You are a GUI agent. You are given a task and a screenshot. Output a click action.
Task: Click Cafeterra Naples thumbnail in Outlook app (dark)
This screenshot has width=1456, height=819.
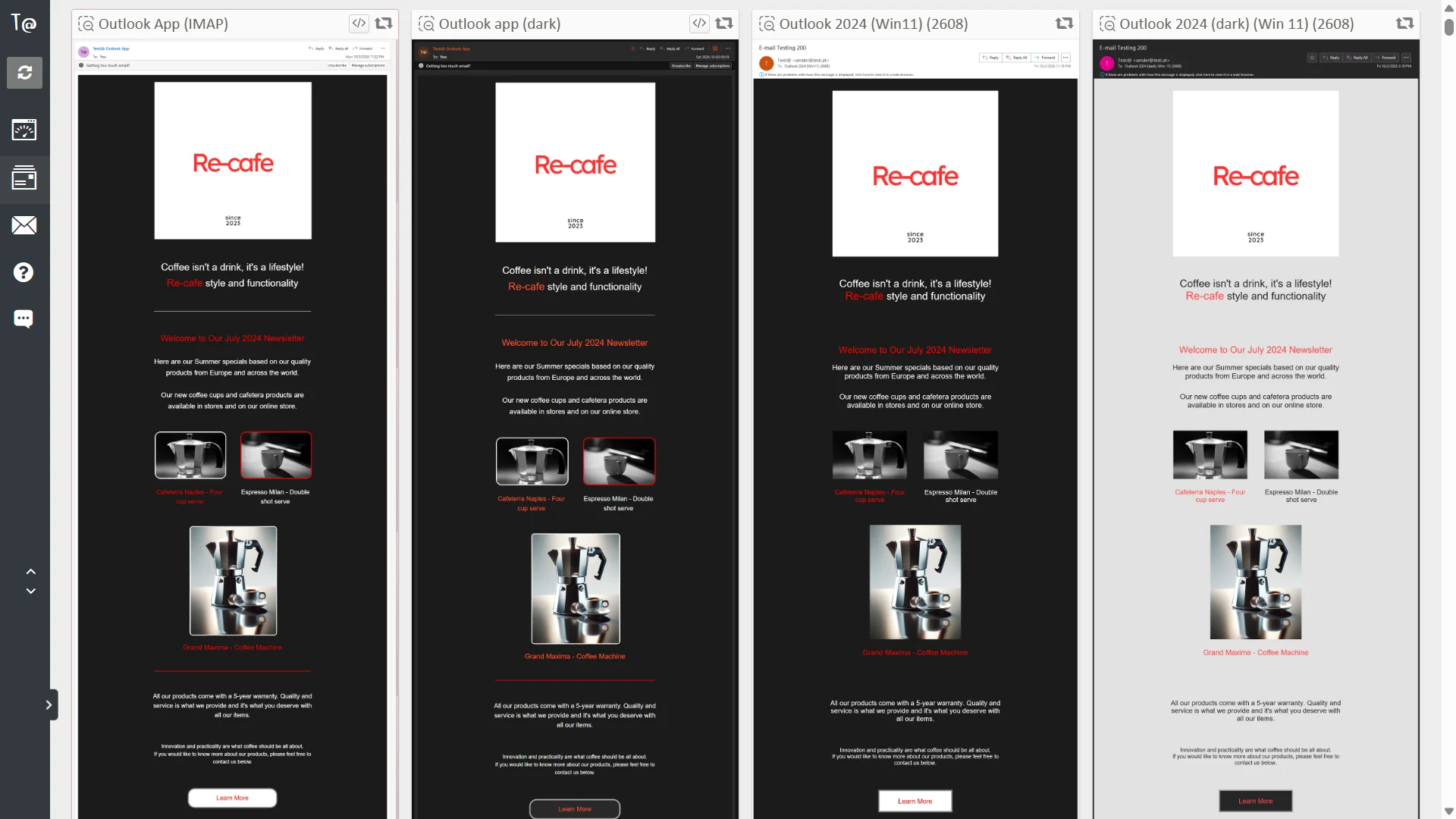pyautogui.click(x=532, y=461)
